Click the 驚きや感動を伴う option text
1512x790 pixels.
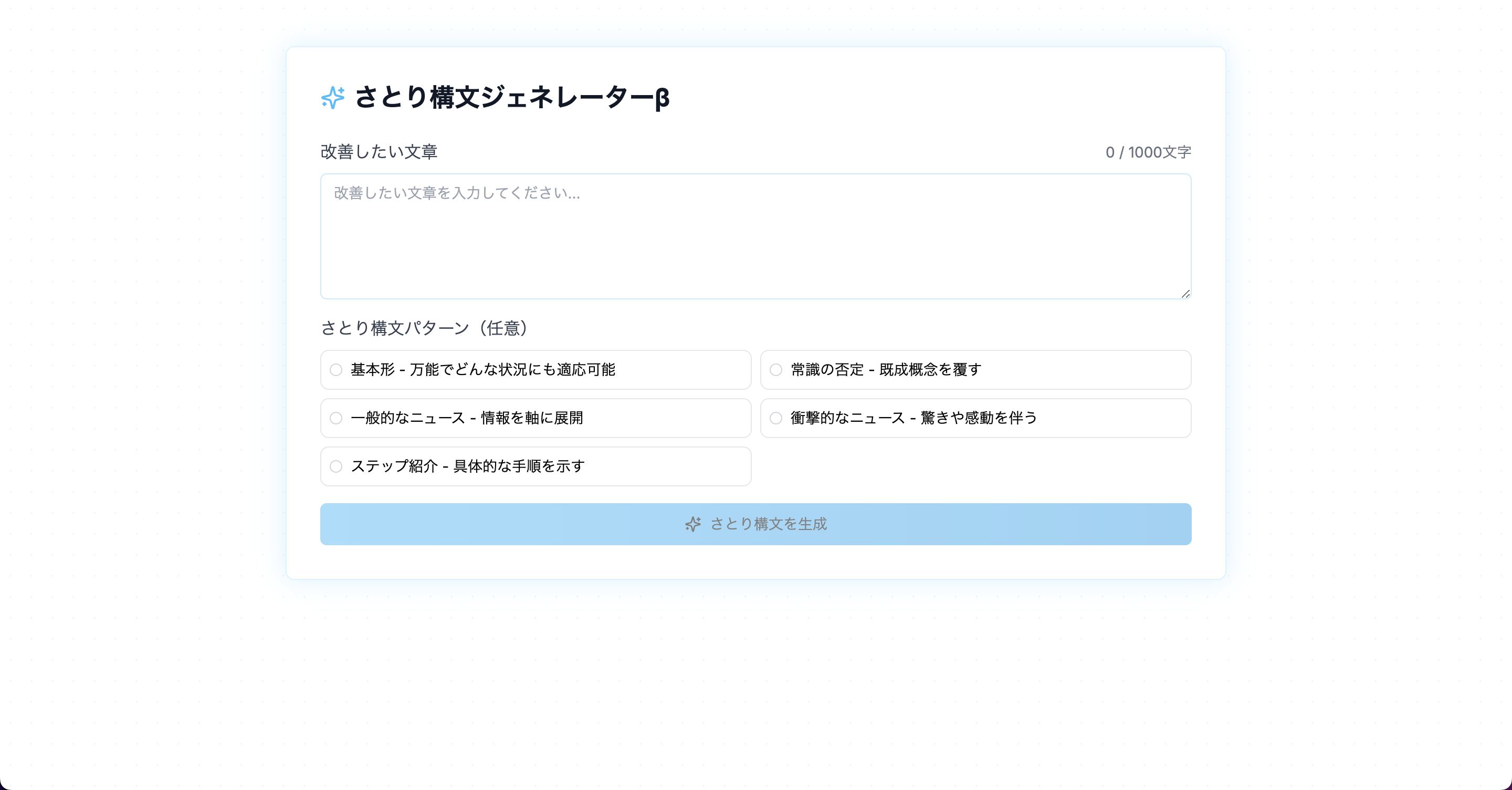click(979, 418)
